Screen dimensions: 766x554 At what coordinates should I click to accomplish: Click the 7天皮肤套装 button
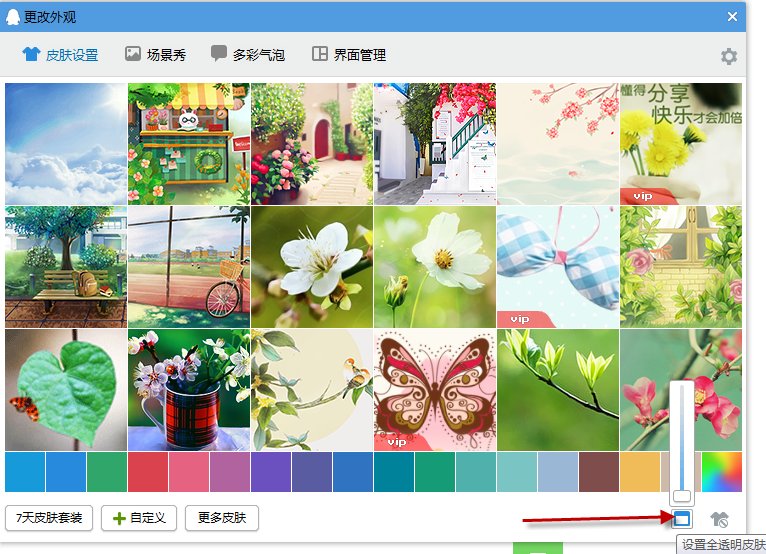49,518
